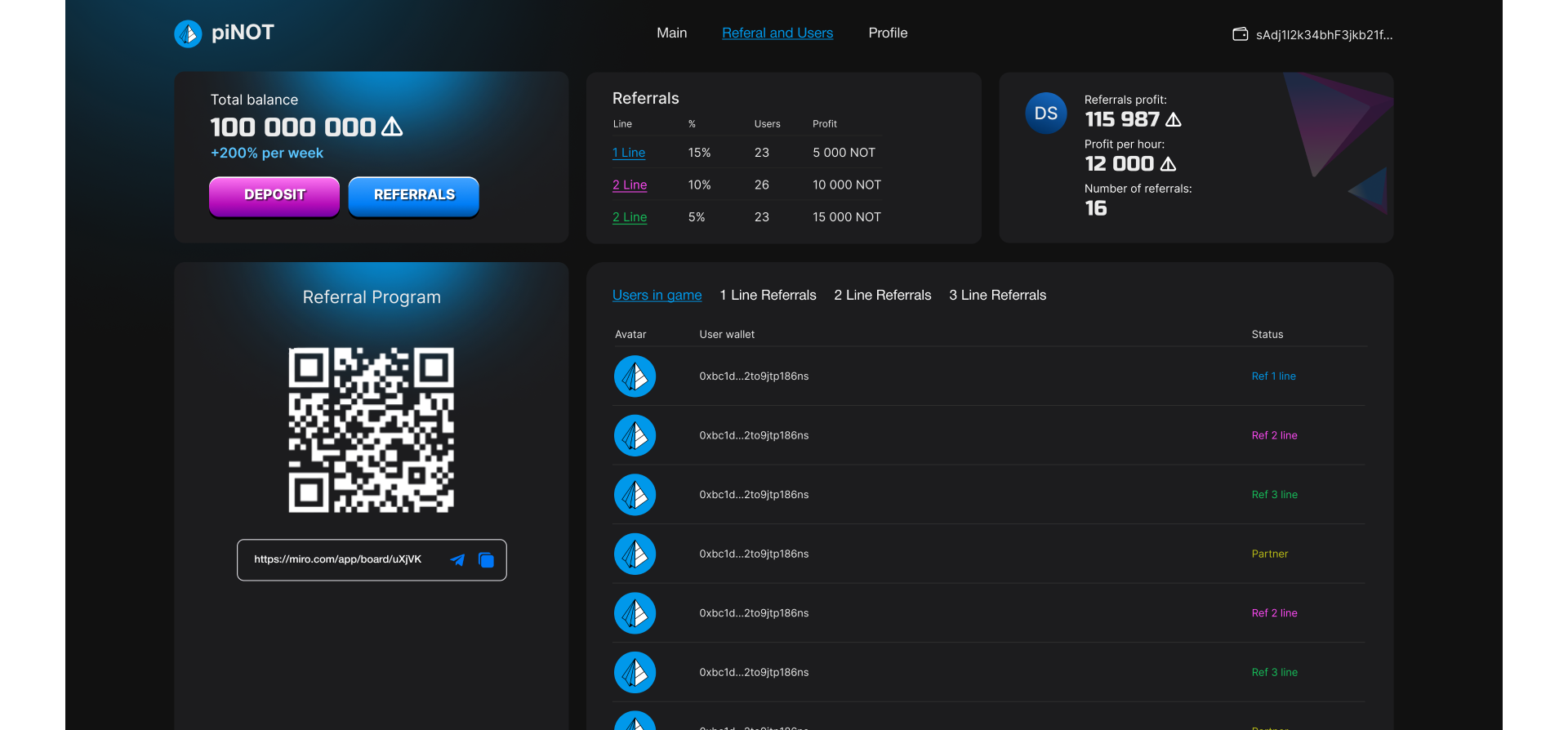Switch to the Referal and Users page
Image resolution: width=1568 pixels, height=730 pixels.
(777, 33)
